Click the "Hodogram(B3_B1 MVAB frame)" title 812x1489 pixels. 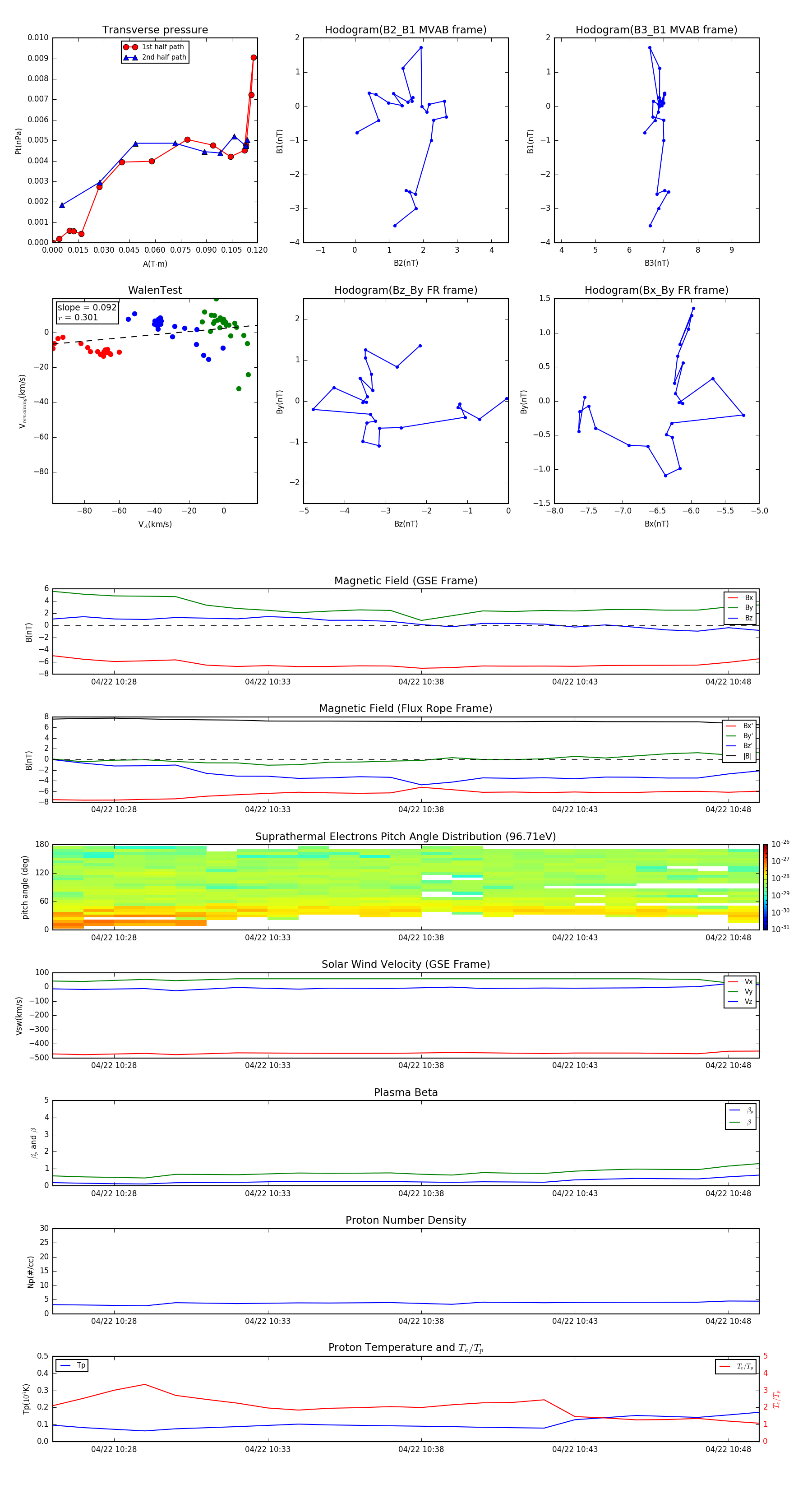656,30
